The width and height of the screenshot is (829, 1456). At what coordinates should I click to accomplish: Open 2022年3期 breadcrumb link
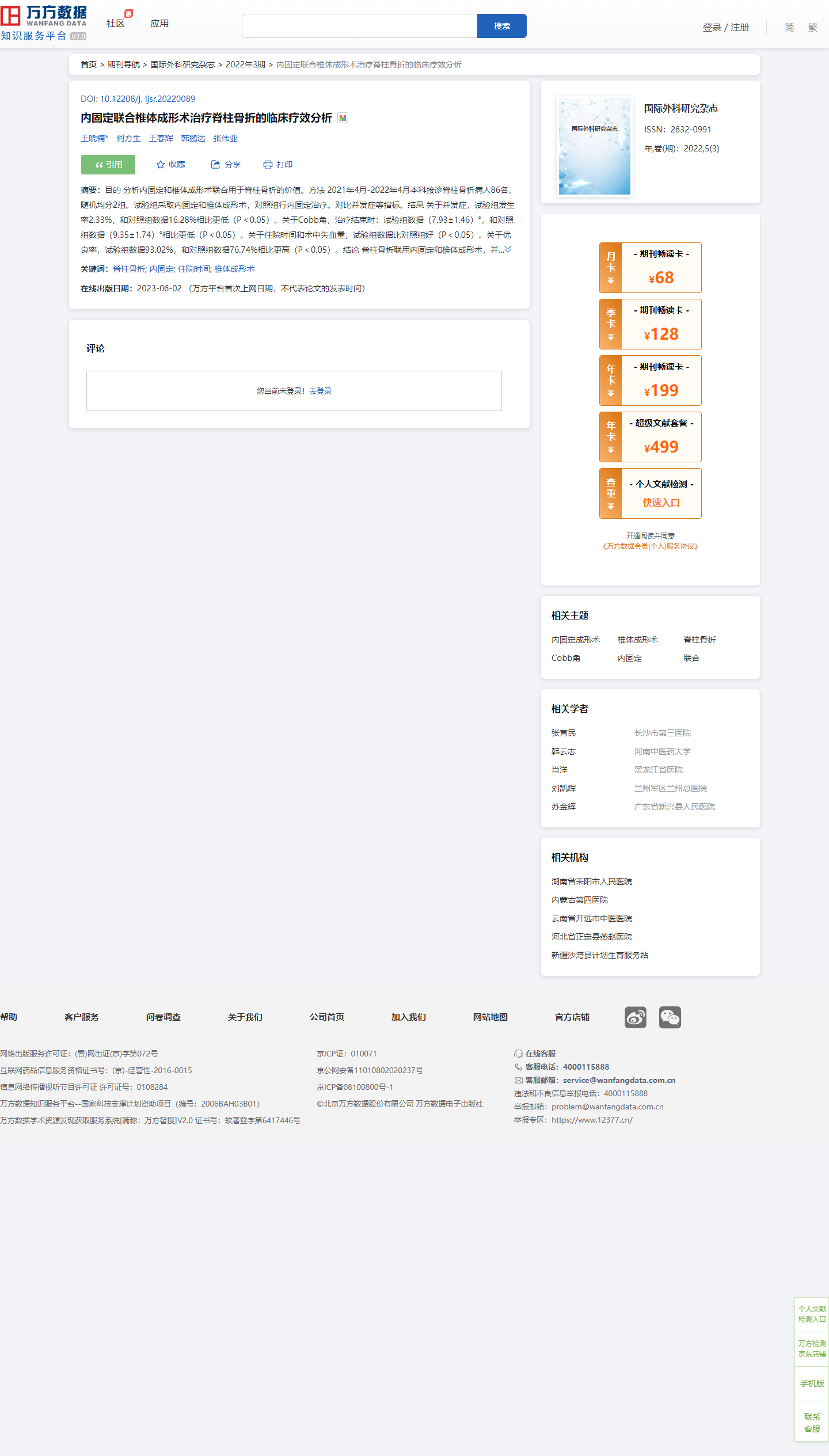245,64
